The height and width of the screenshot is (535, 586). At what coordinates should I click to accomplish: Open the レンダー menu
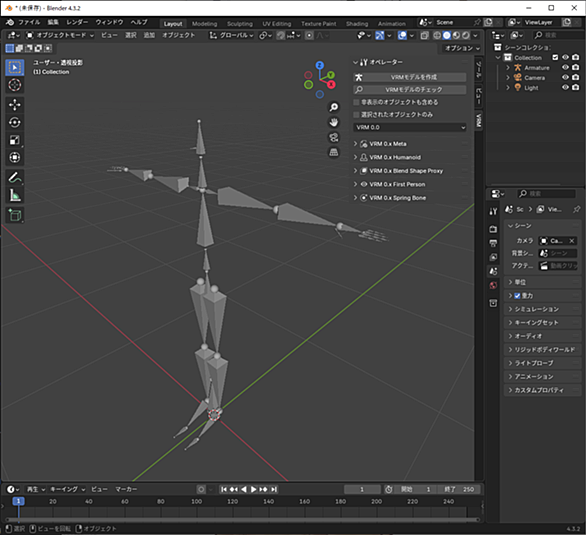coord(77,22)
